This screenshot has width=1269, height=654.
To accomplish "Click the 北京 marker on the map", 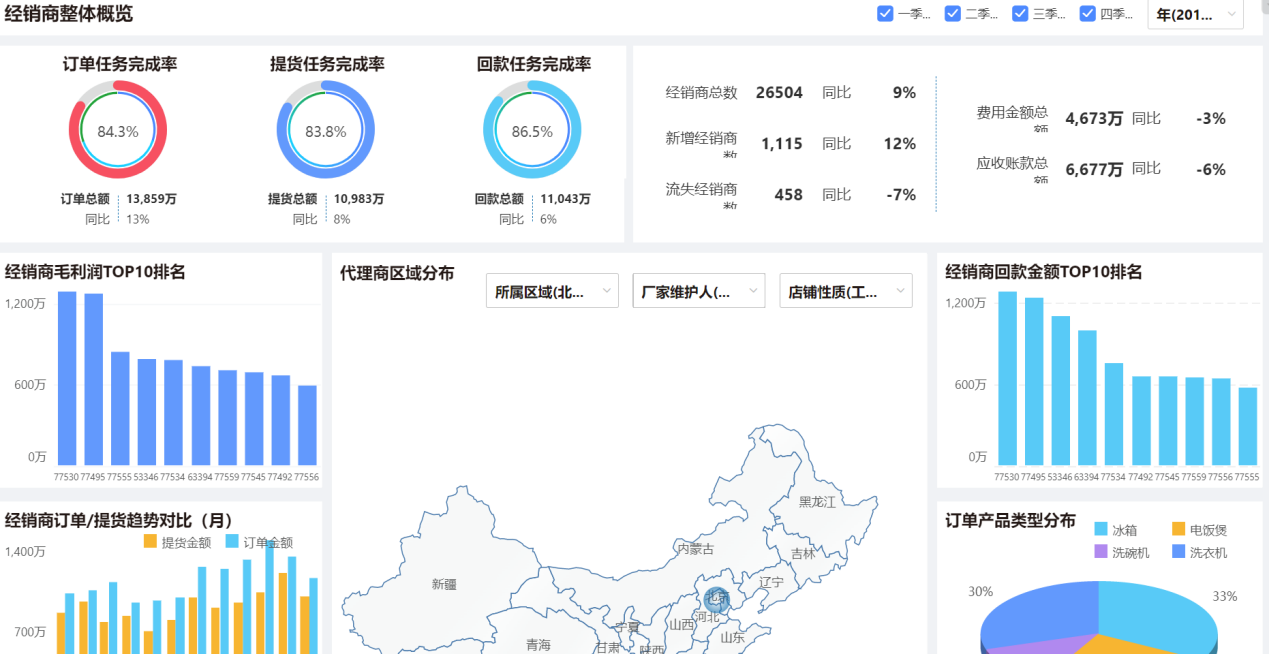I will (717, 600).
